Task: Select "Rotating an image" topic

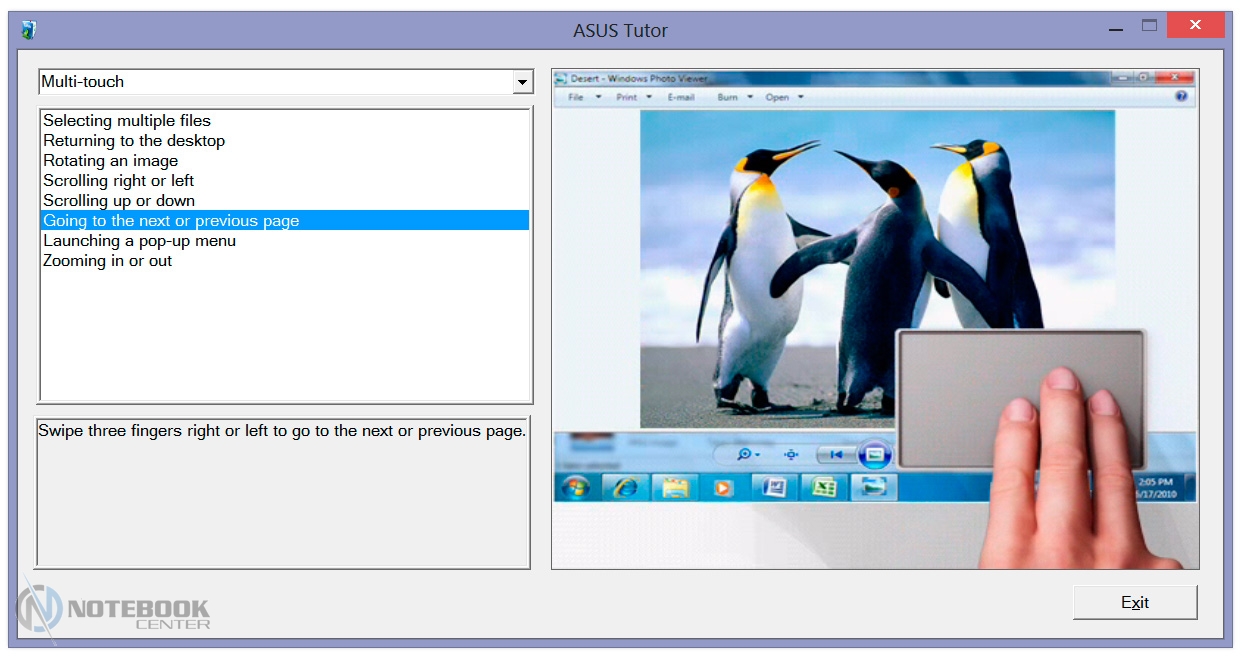Action: pos(111,161)
